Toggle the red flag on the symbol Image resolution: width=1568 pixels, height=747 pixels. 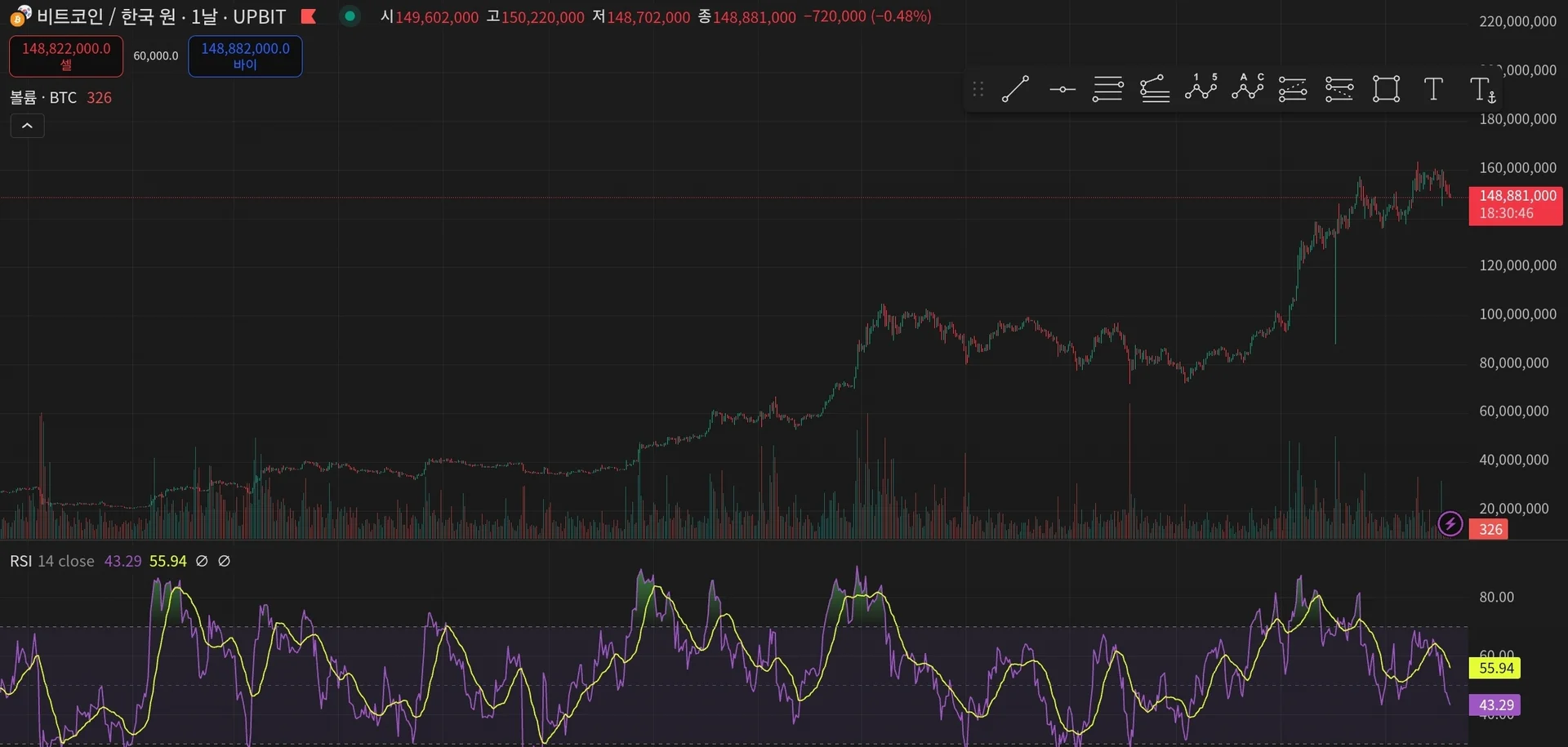coord(309,16)
